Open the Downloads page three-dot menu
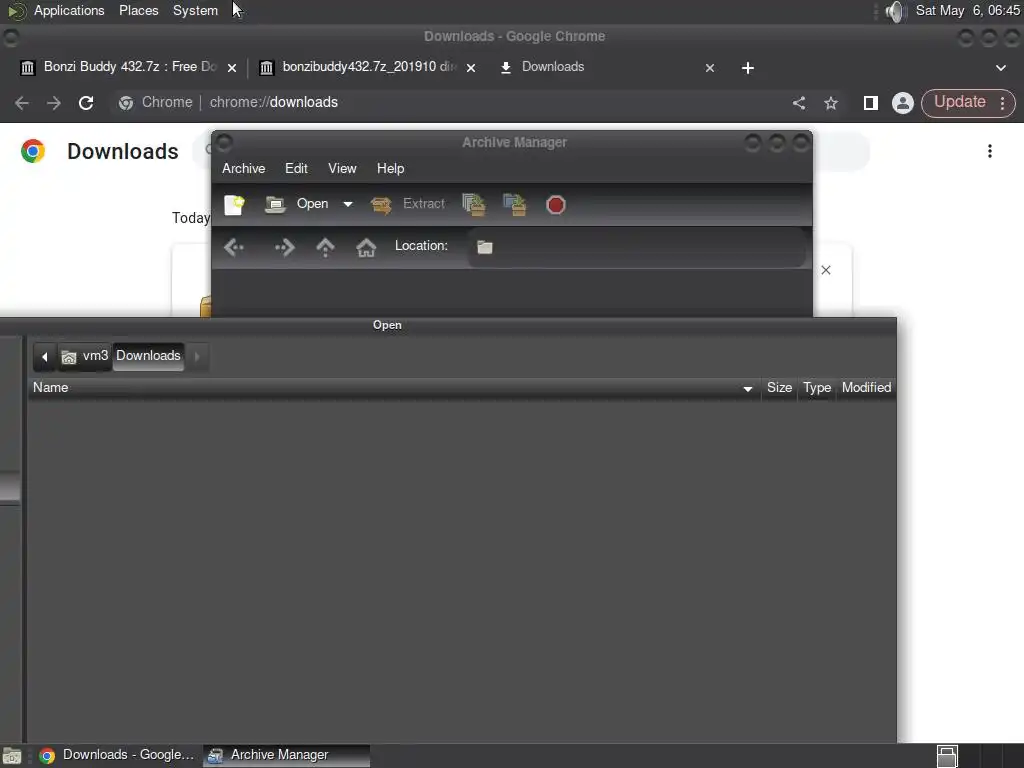 [x=990, y=152]
